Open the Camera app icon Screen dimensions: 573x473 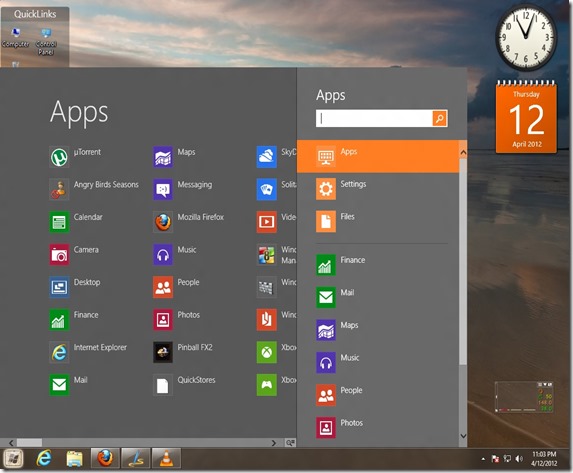[59, 255]
